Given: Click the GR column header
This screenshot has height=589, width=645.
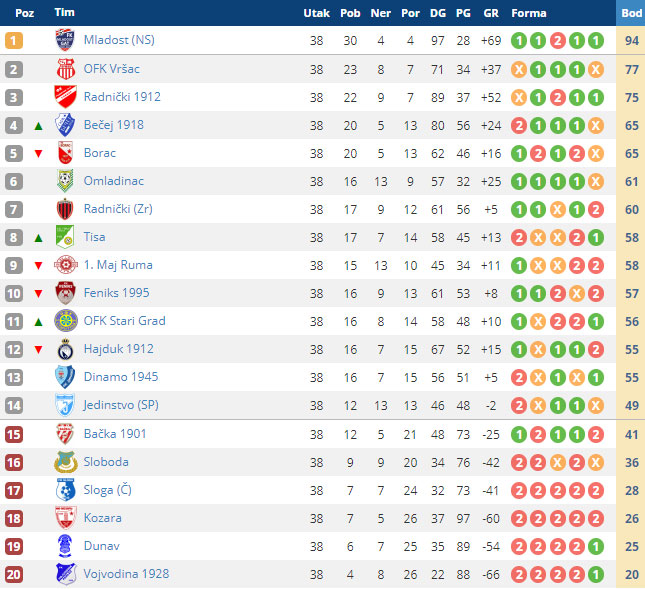Looking at the screenshot, I should point(491,13).
